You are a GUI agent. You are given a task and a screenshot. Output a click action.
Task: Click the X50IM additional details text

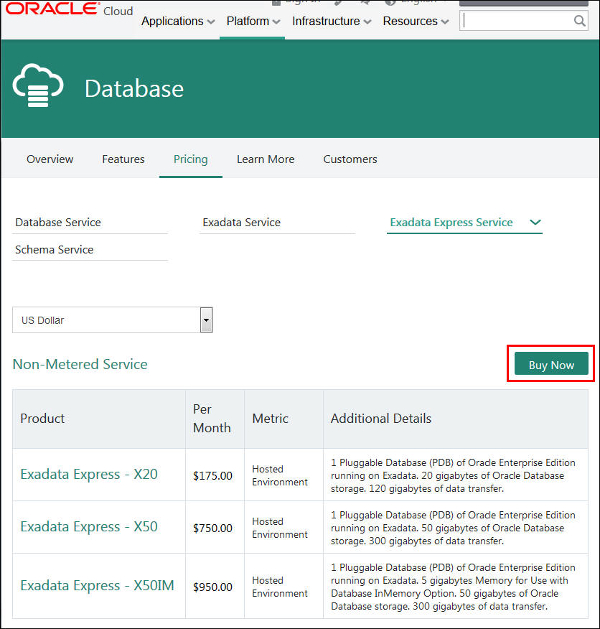(453, 587)
